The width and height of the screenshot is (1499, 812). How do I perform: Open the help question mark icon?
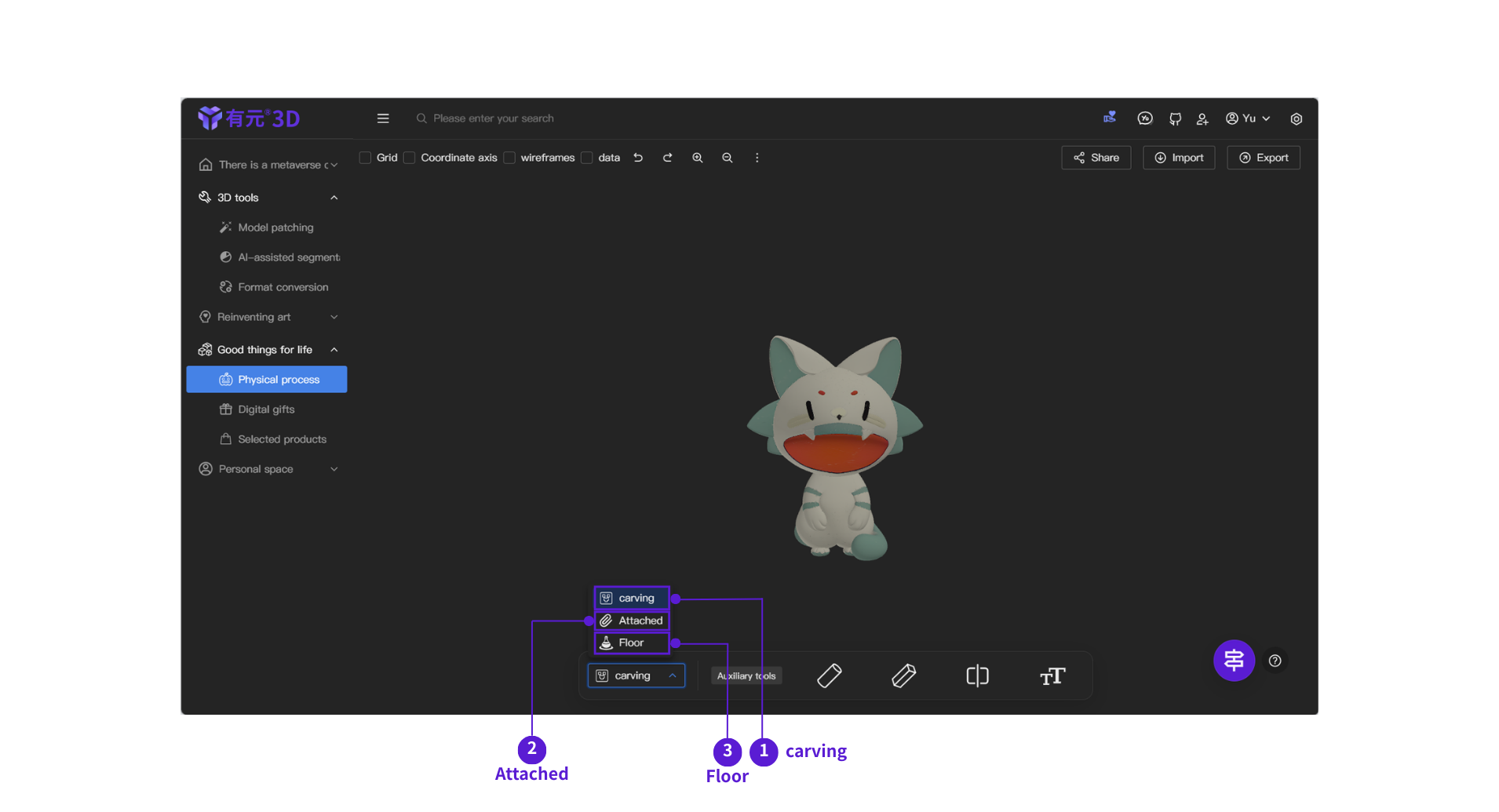point(1275,661)
